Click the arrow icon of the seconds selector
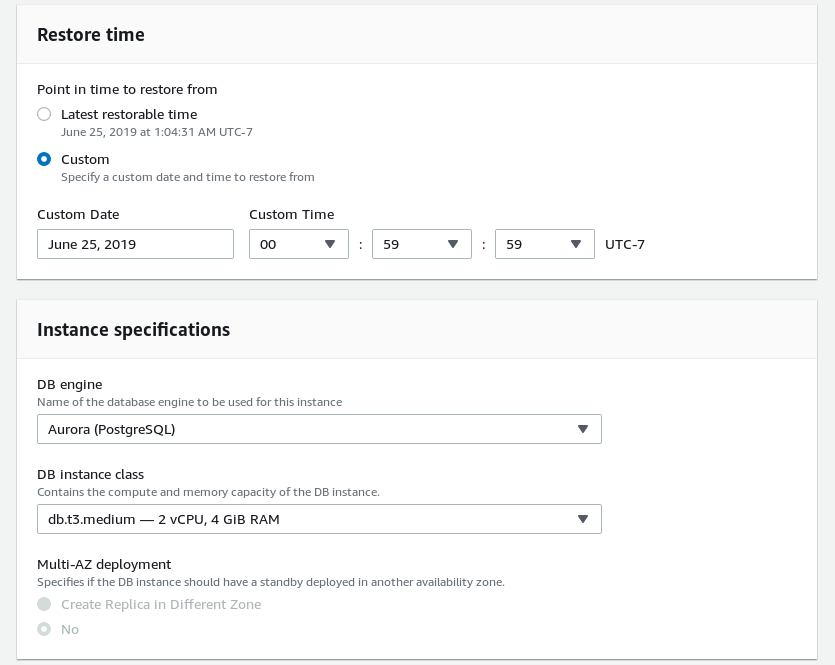 click(x=576, y=244)
